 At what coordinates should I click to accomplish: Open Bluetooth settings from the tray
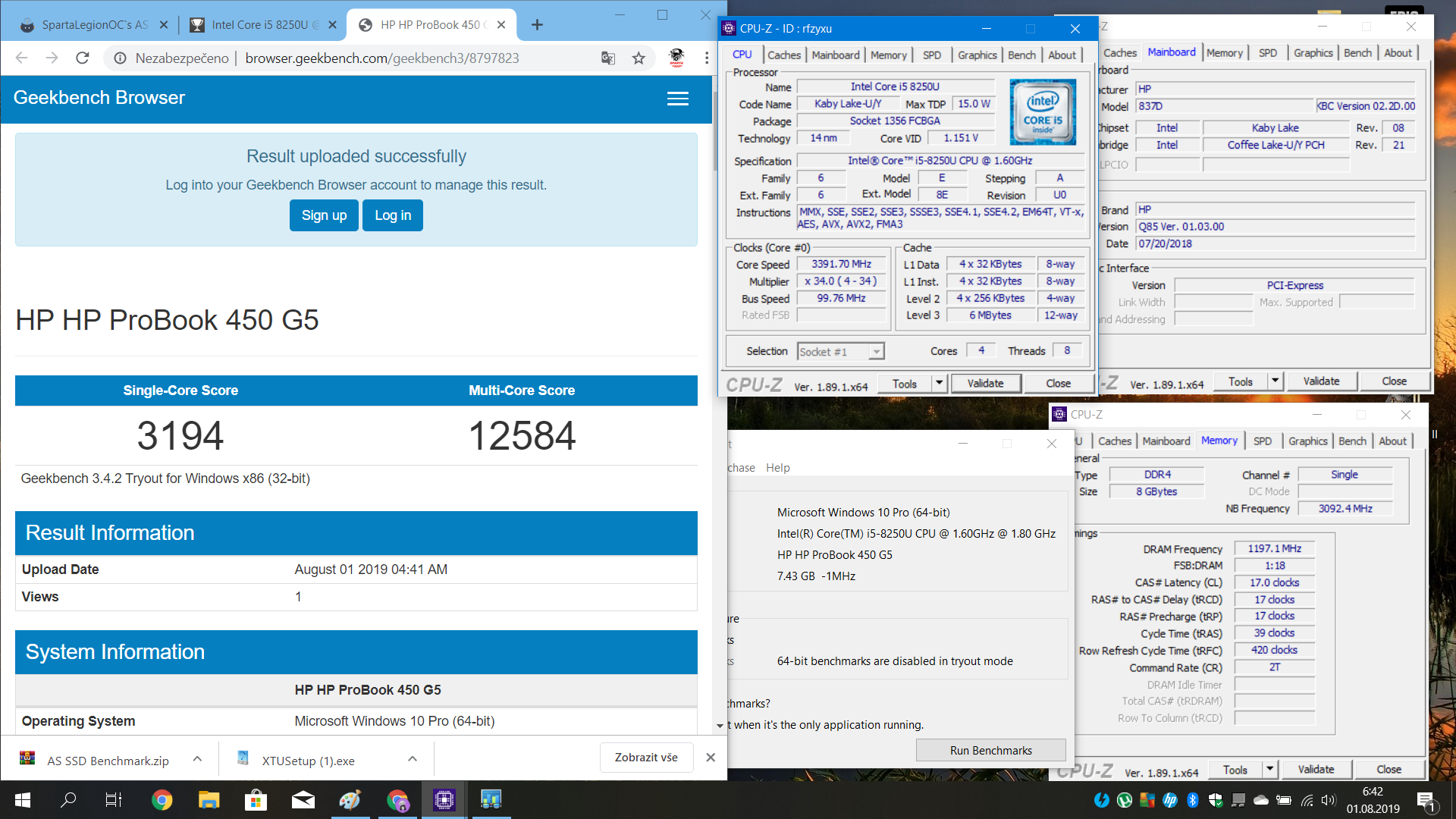pyautogui.click(x=1192, y=799)
